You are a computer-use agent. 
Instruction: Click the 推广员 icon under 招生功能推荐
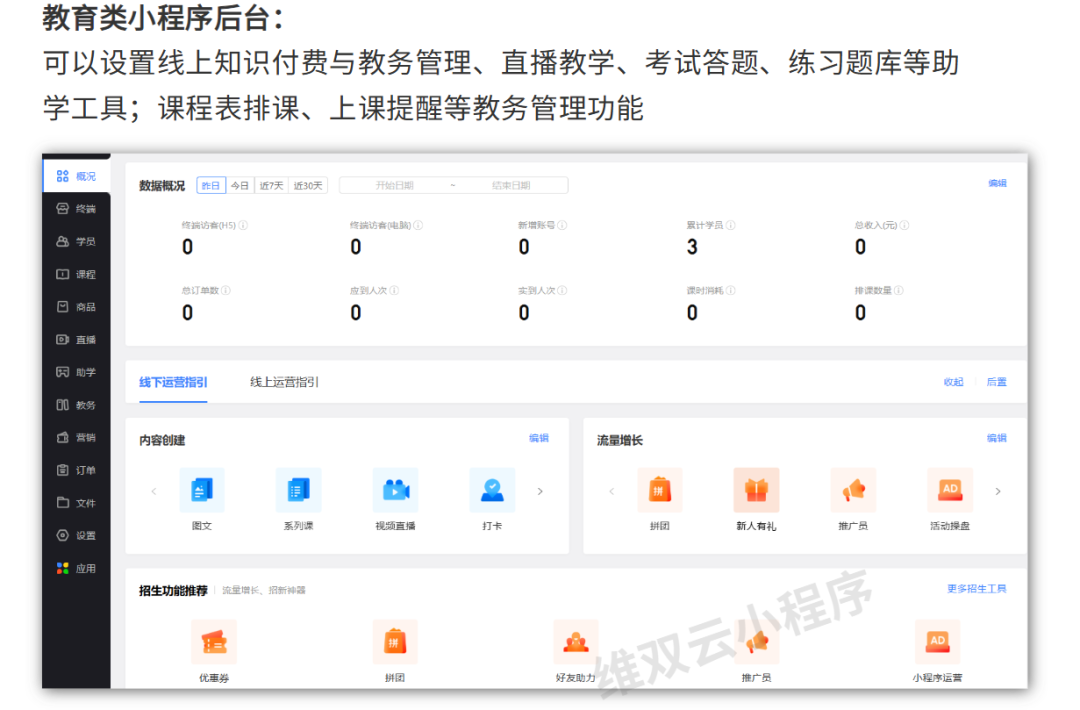(x=756, y=642)
